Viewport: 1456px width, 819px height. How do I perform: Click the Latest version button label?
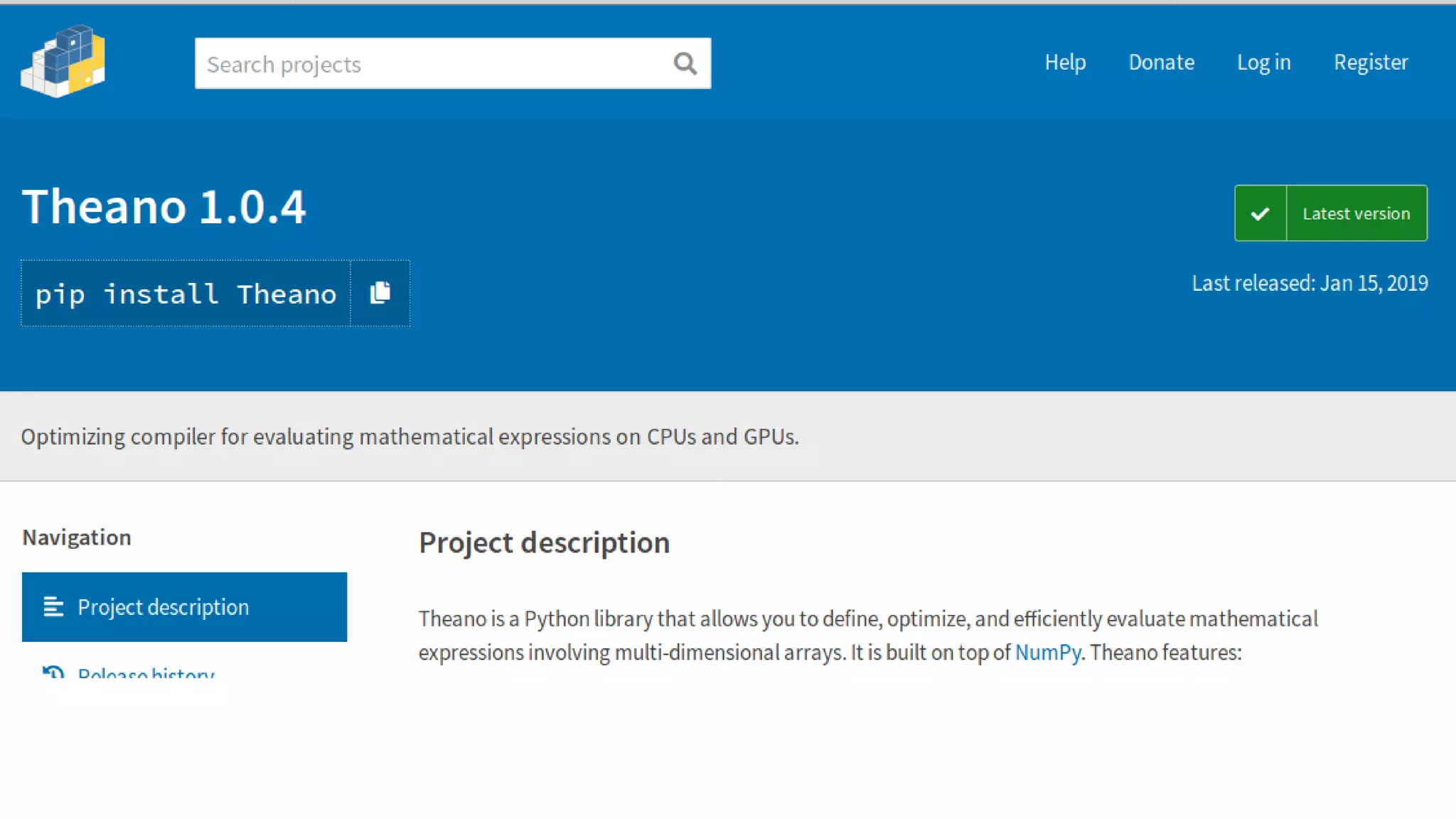coord(1356,213)
